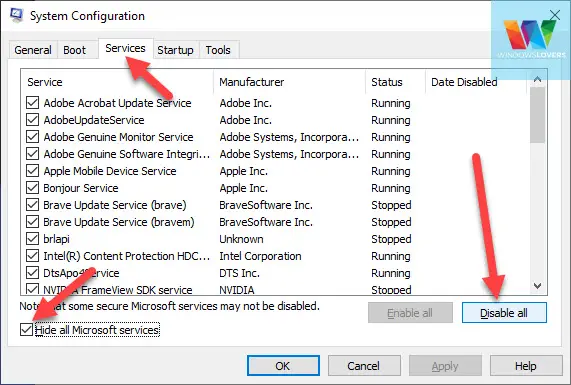The image size is (571, 385).
Task: Click the System Configuration title bar icon
Action: (x=16, y=15)
